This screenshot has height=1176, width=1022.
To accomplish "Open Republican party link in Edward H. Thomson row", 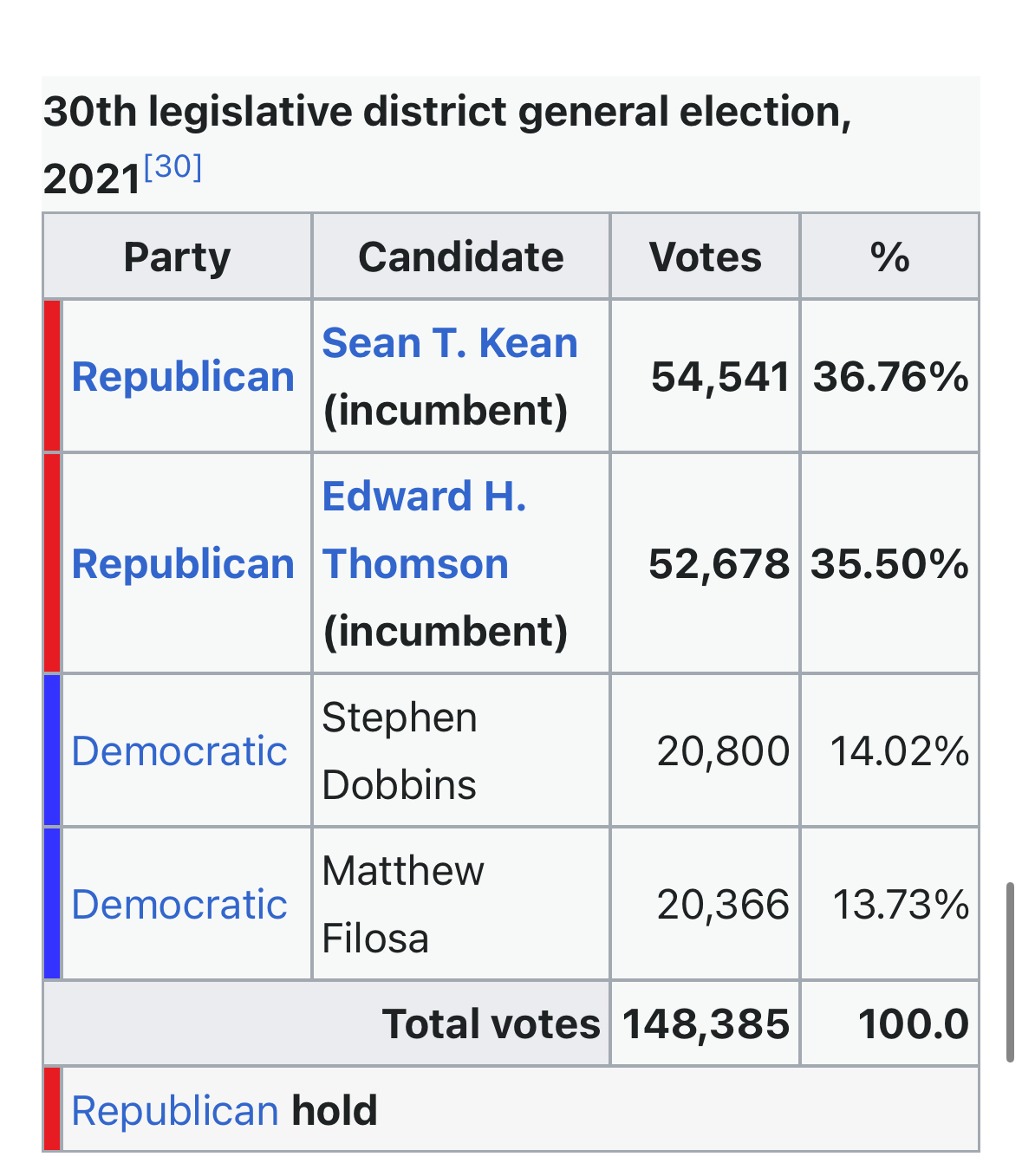I will click(183, 564).
